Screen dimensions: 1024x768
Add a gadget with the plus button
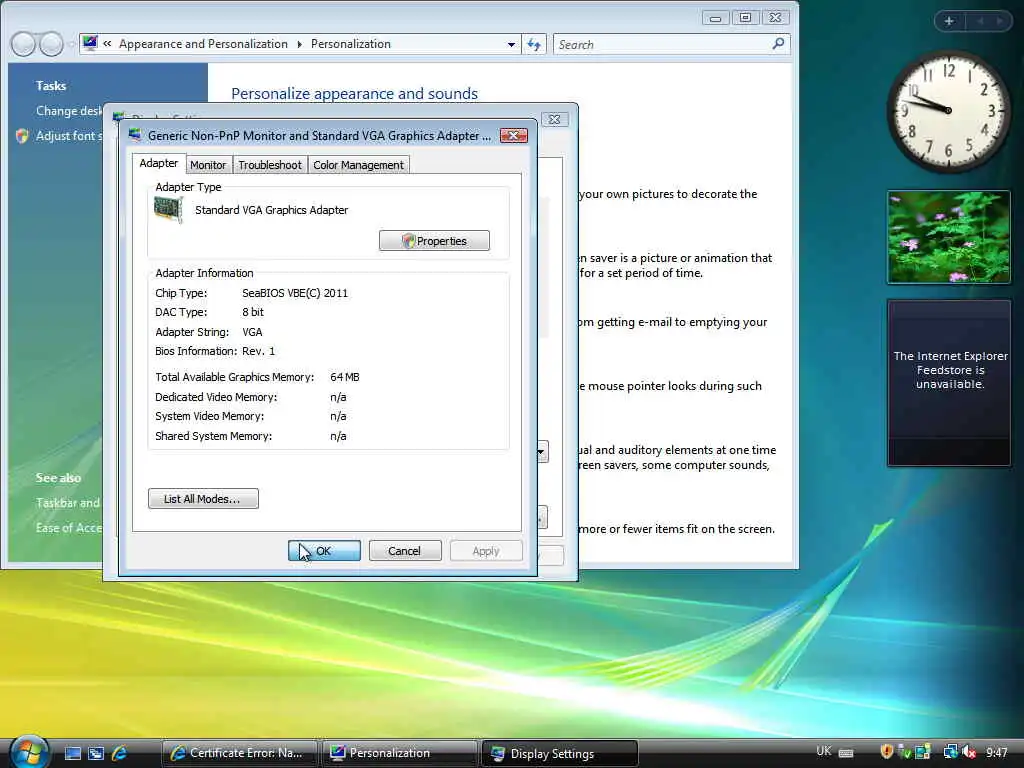click(x=949, y=21)
